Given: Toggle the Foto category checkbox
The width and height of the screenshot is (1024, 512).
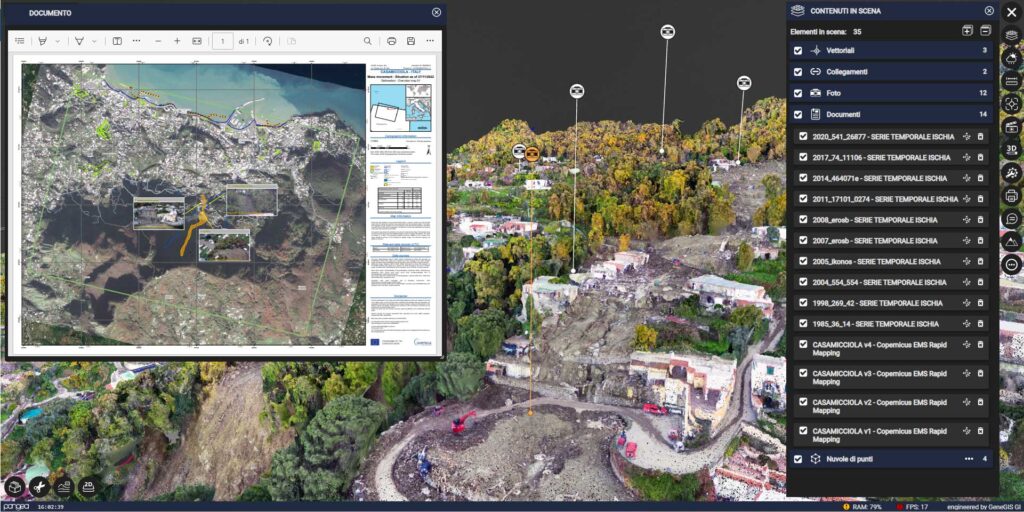Looking at the screenshot, I should [797, 93].
